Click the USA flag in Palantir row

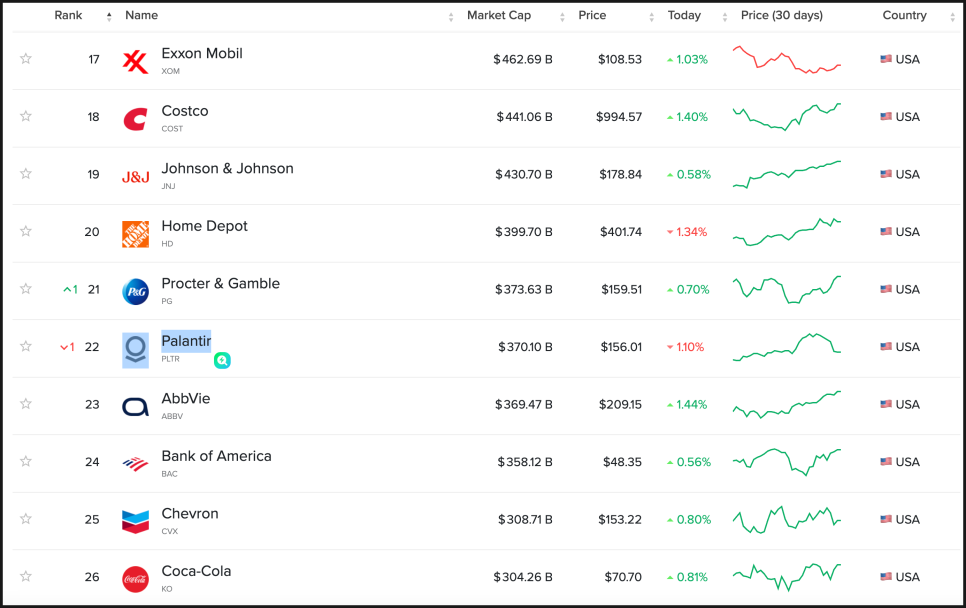pos(886,347)
